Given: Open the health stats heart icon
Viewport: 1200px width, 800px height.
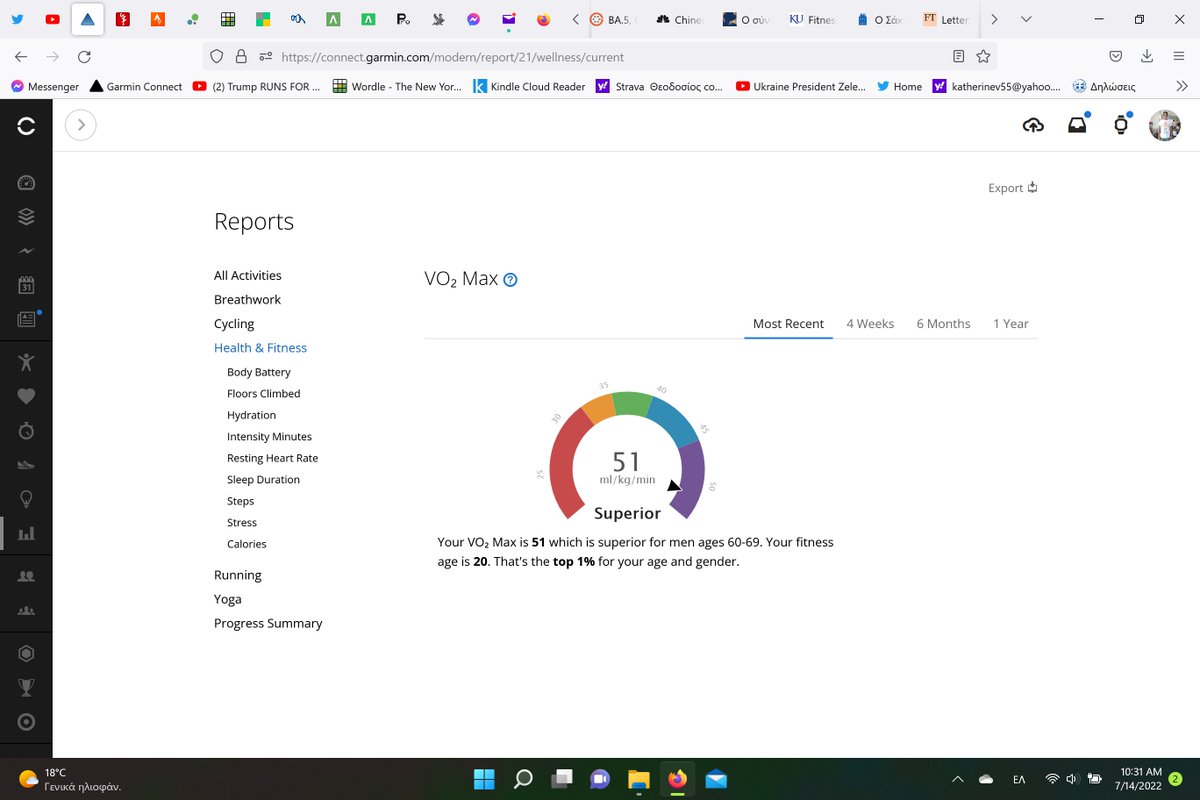Looking at the screenshot, I should (26, 396).
